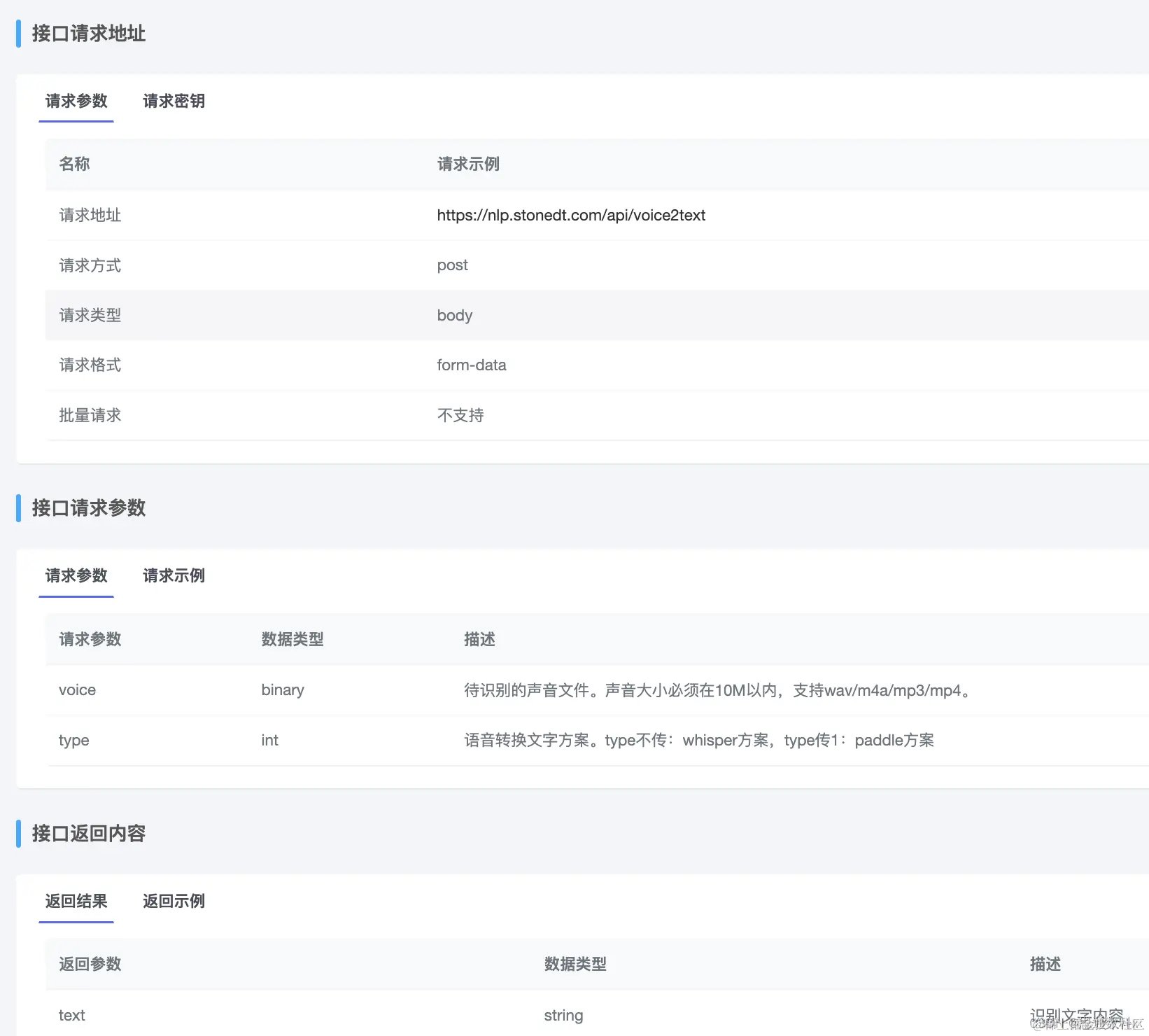Screen dimensions: 1149x1036
Task: Click the 数据类型 header in return table
Action: tap(575, 964)
